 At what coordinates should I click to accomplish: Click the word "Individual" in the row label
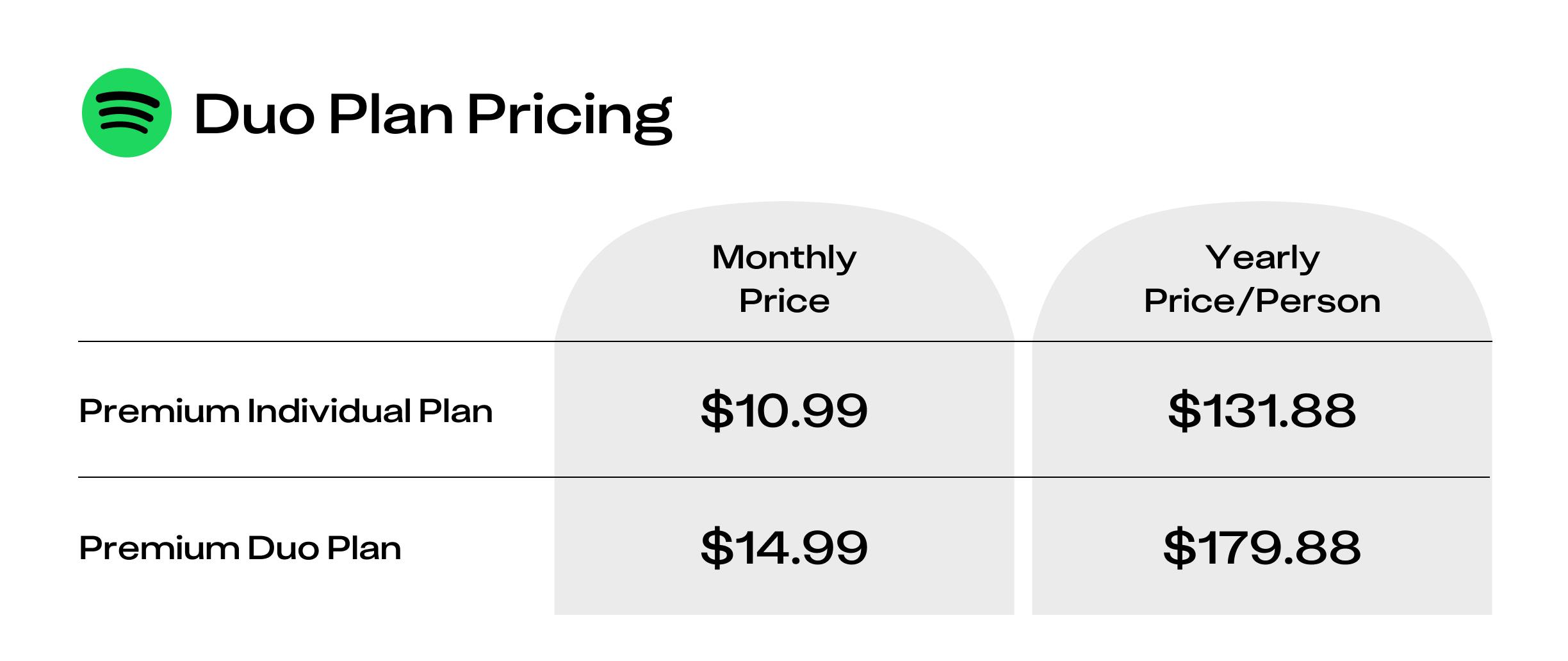click(329, 411)
